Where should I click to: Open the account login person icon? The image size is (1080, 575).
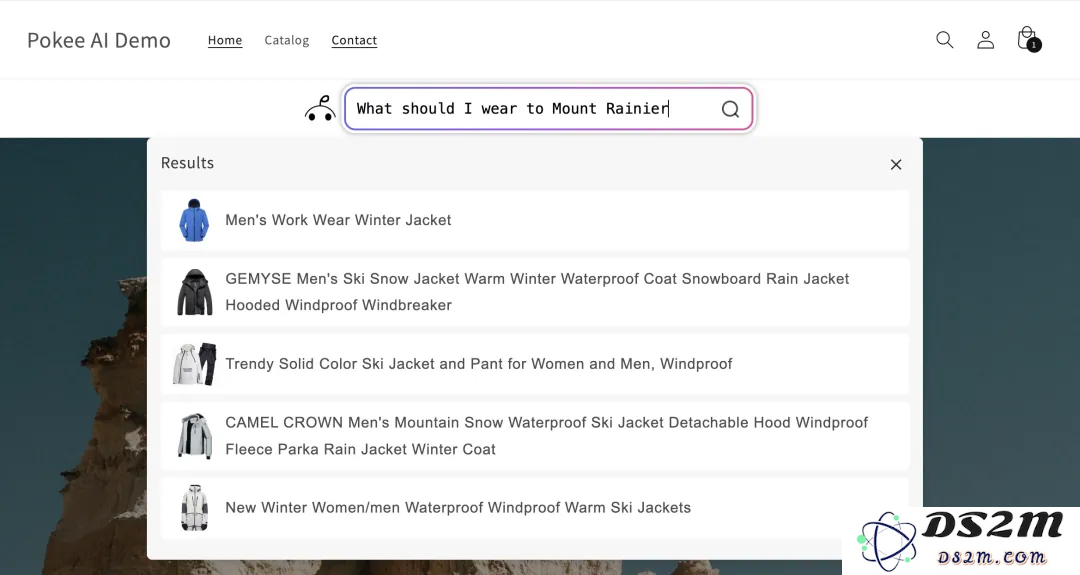pyautogui.click(x=986, y=40)
